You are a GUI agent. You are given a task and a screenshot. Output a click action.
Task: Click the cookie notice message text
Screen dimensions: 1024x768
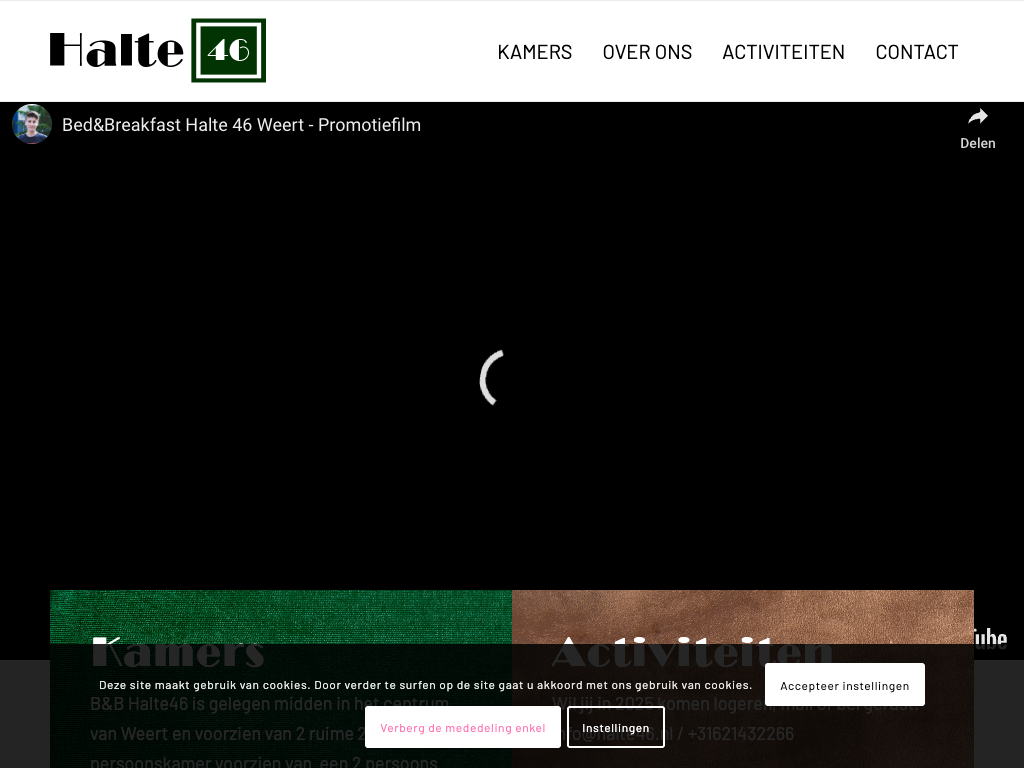tap(425, 685)
